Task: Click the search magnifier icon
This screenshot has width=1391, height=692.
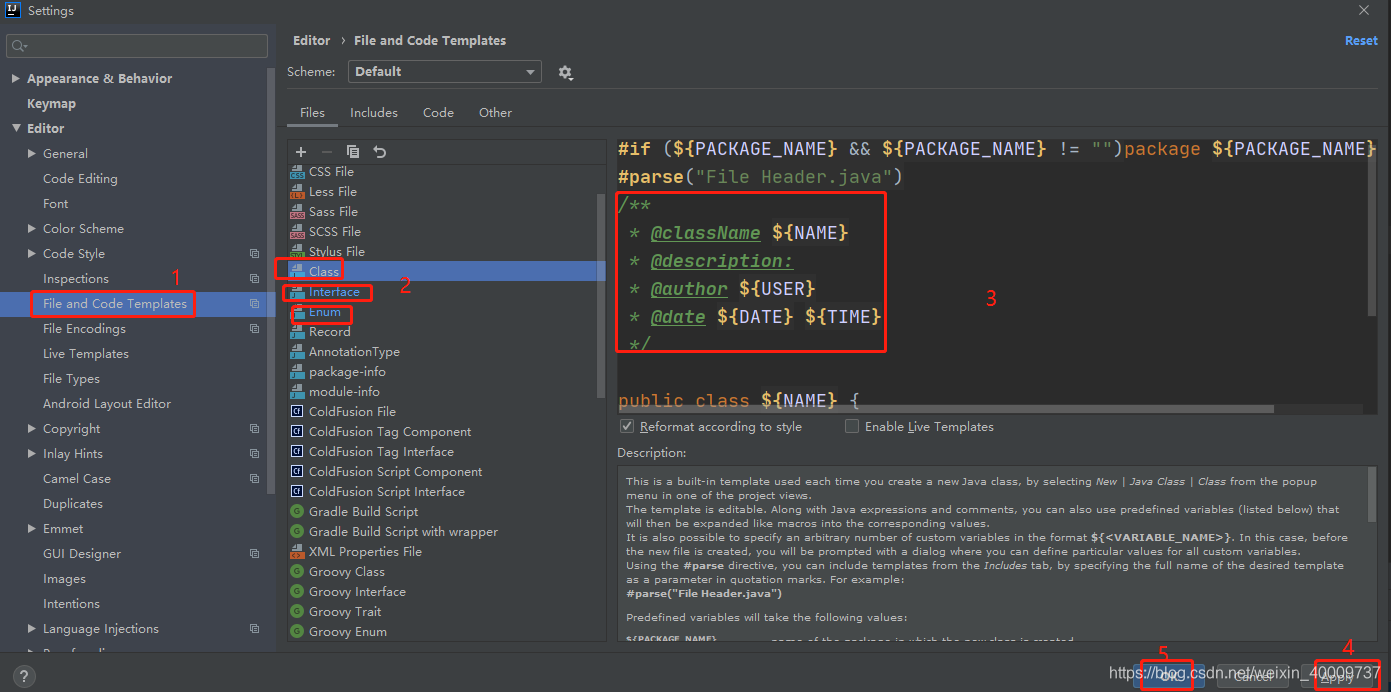Action: [19, 46]
